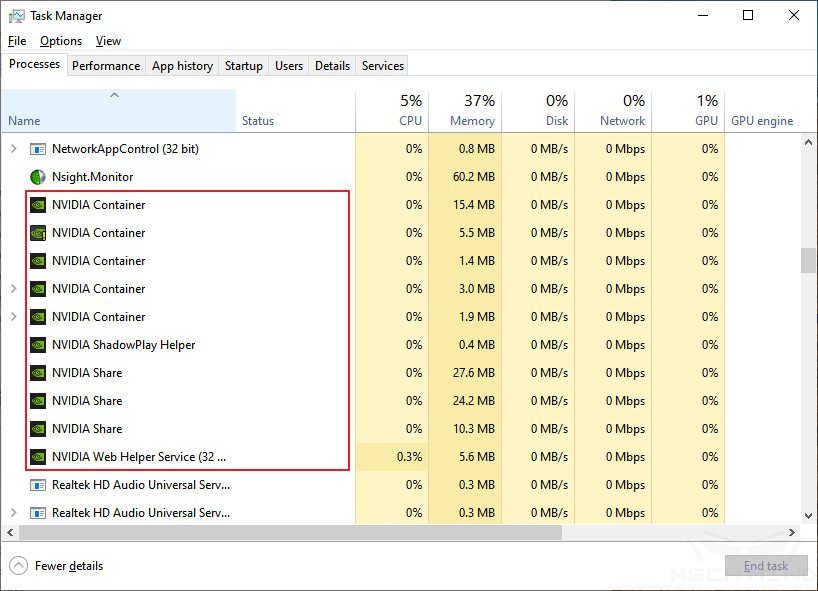Expand the NVIDIA Container using 1.9 MB
The image size is (818, 591).
tap(13, 317)
